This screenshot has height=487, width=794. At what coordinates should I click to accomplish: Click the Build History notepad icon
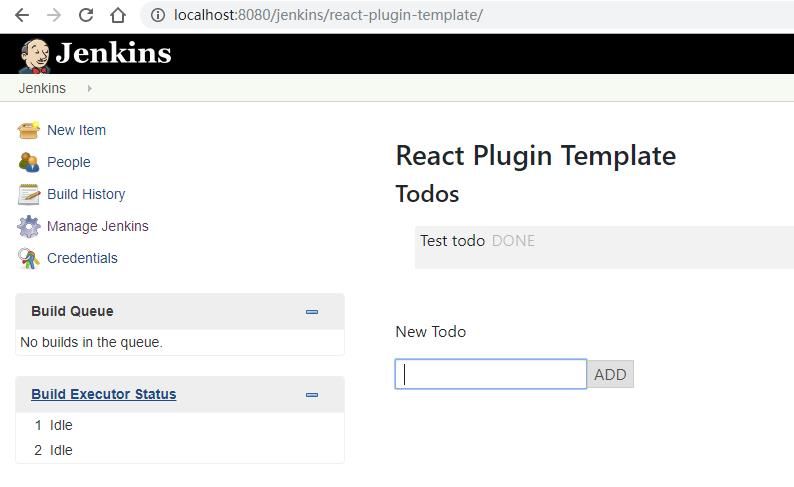[28, 194]
